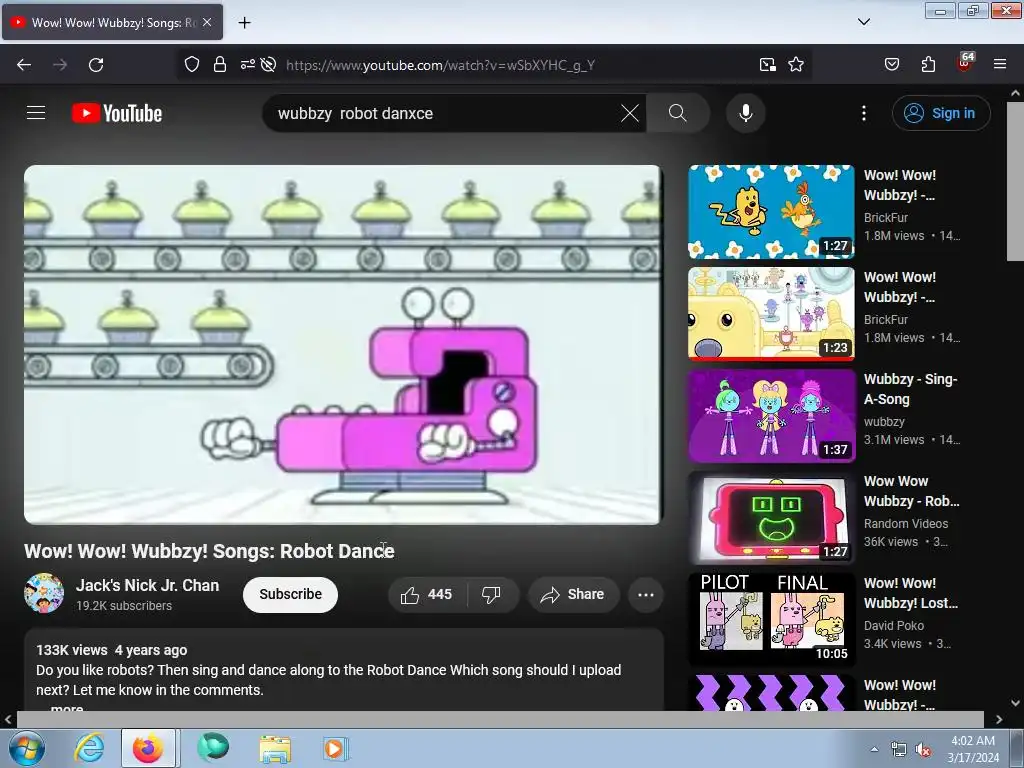The height and width of the screenshot is (768, 1024).
Task: Click the scroll right arrow of horizontal scrollbar
Action: click(x=999, y=720)
